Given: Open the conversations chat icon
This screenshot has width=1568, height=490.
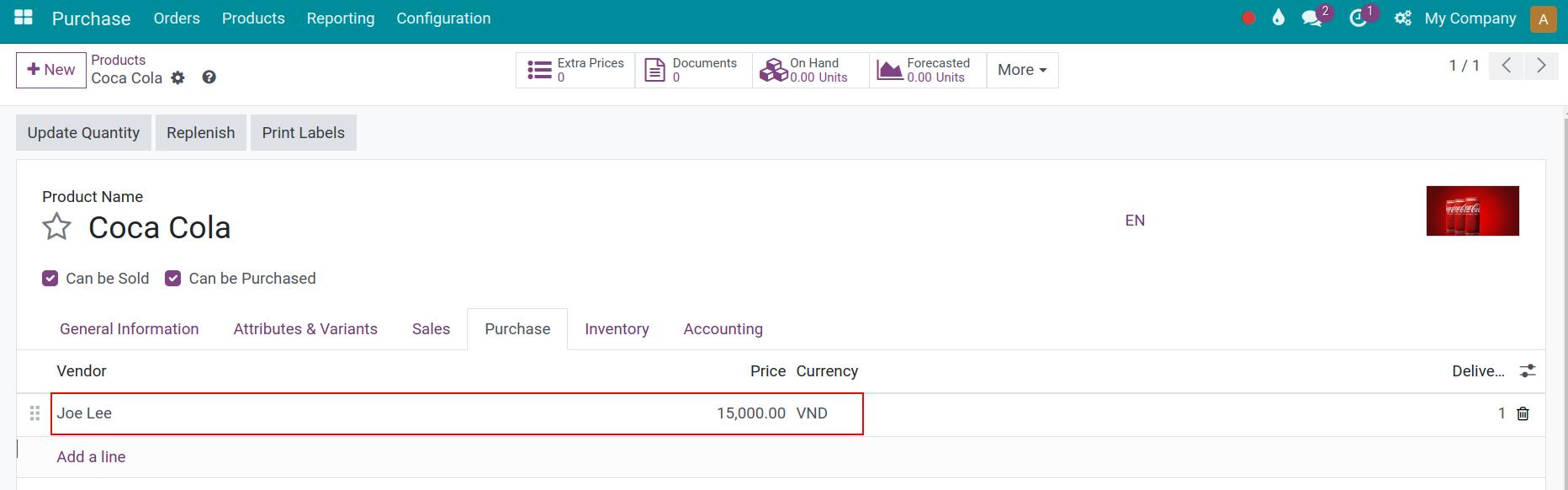Looking at the screenshot, I should pos(1311,19).
